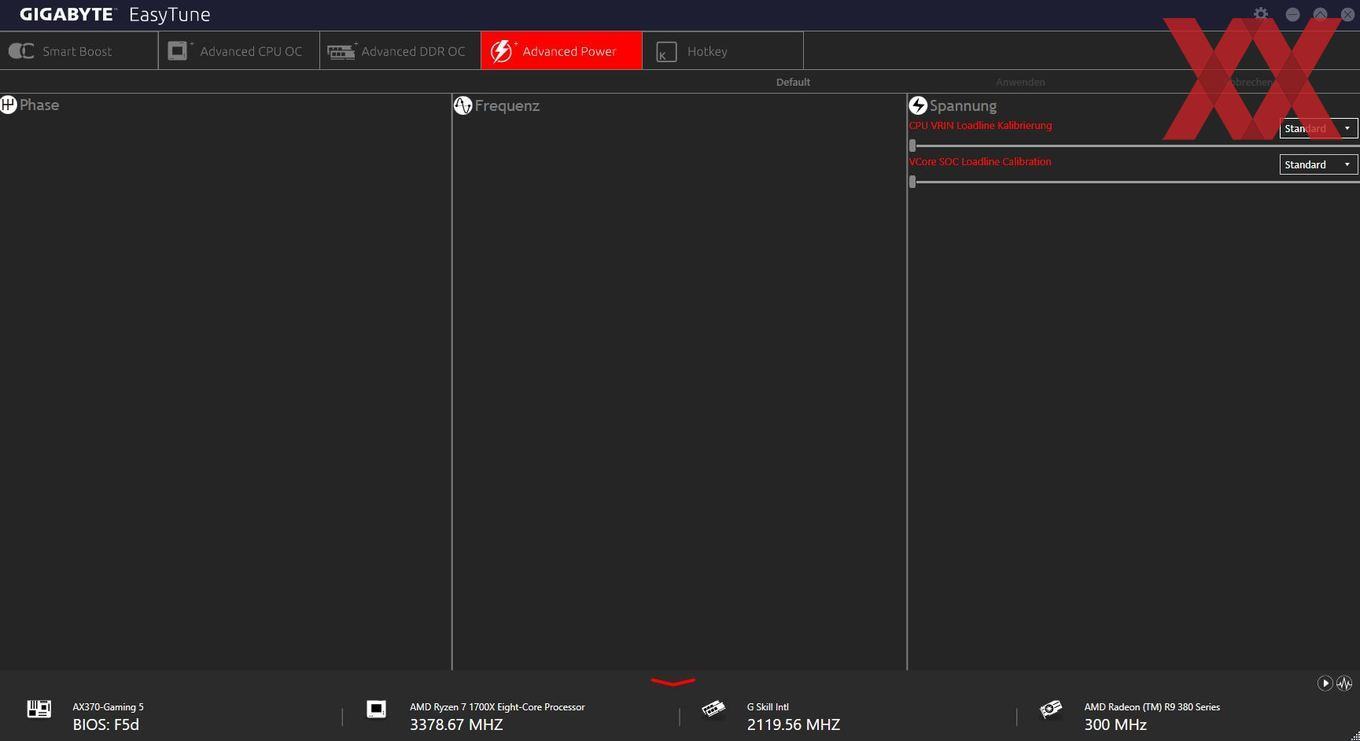Click the motherboard icon in status bar
Image resolution: width=1360 pixels, height=741 pixels.
pyautogui.click(x=39, y=709)
